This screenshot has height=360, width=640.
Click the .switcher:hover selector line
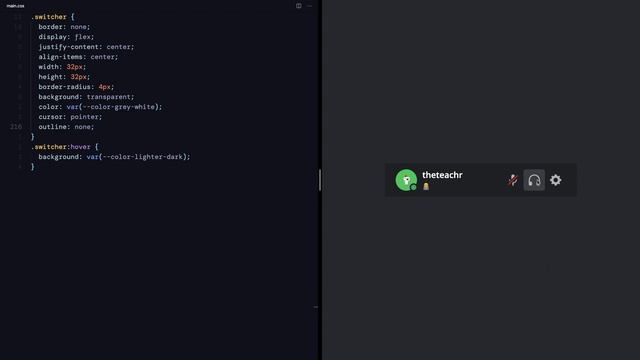click(64, 147)
